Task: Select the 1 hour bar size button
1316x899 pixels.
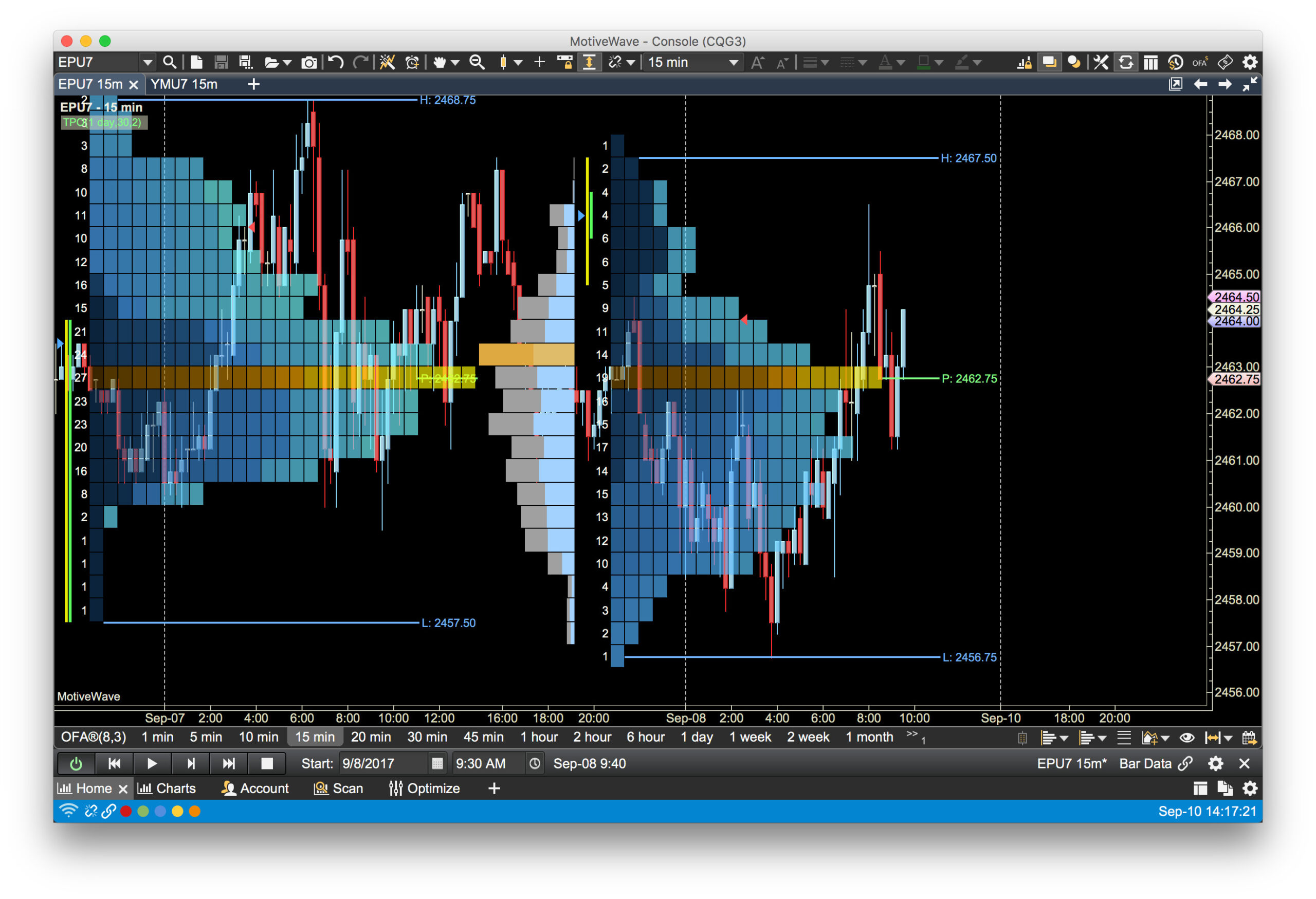Action: (539, 737)
